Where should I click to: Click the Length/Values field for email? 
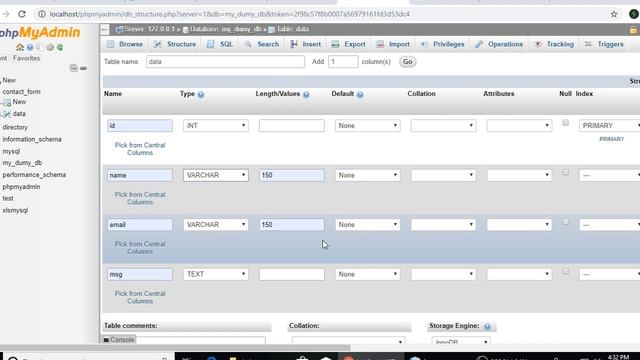(x=291, y=224)
